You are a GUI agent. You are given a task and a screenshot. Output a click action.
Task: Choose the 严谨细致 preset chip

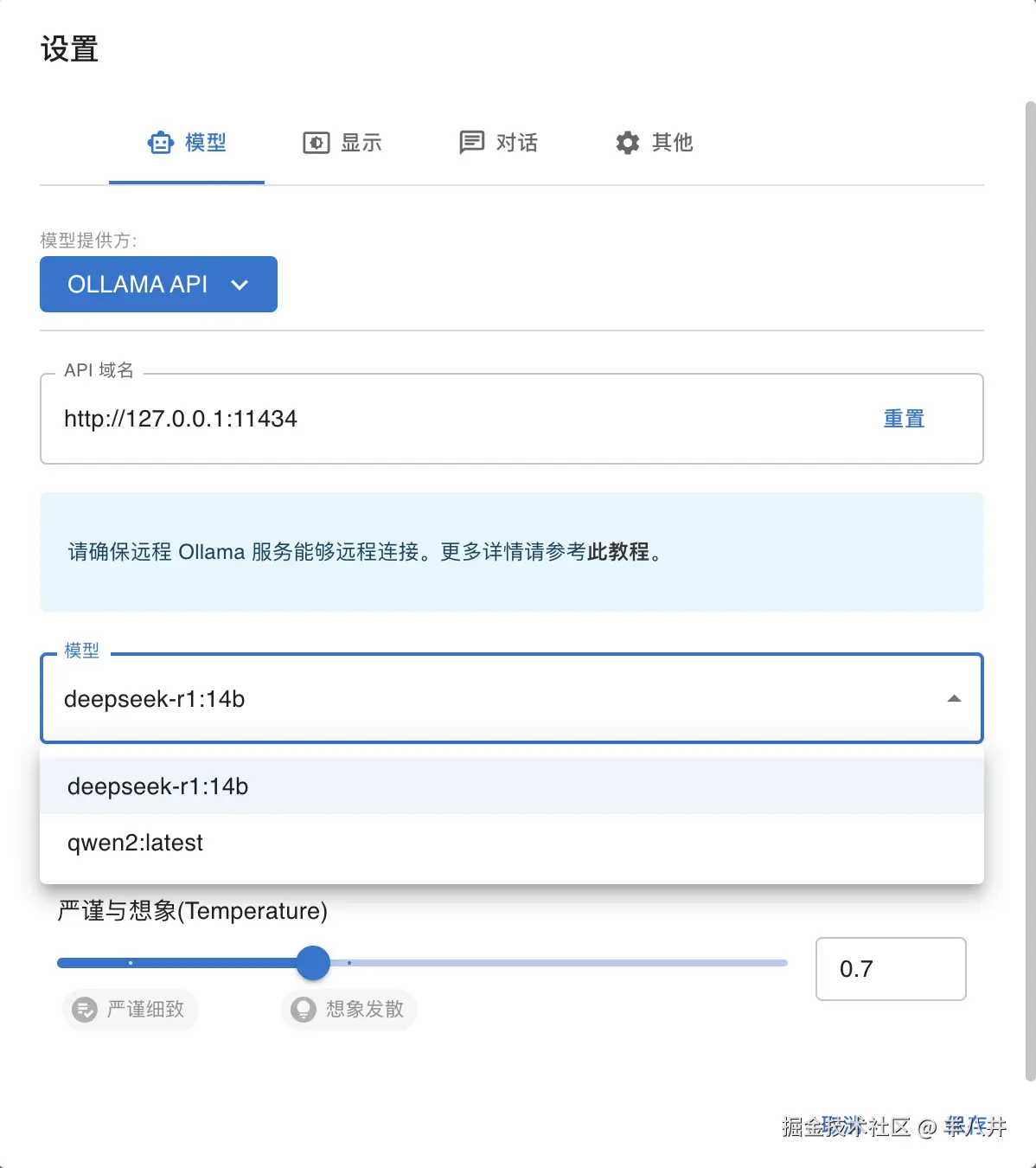(131, 1010)
